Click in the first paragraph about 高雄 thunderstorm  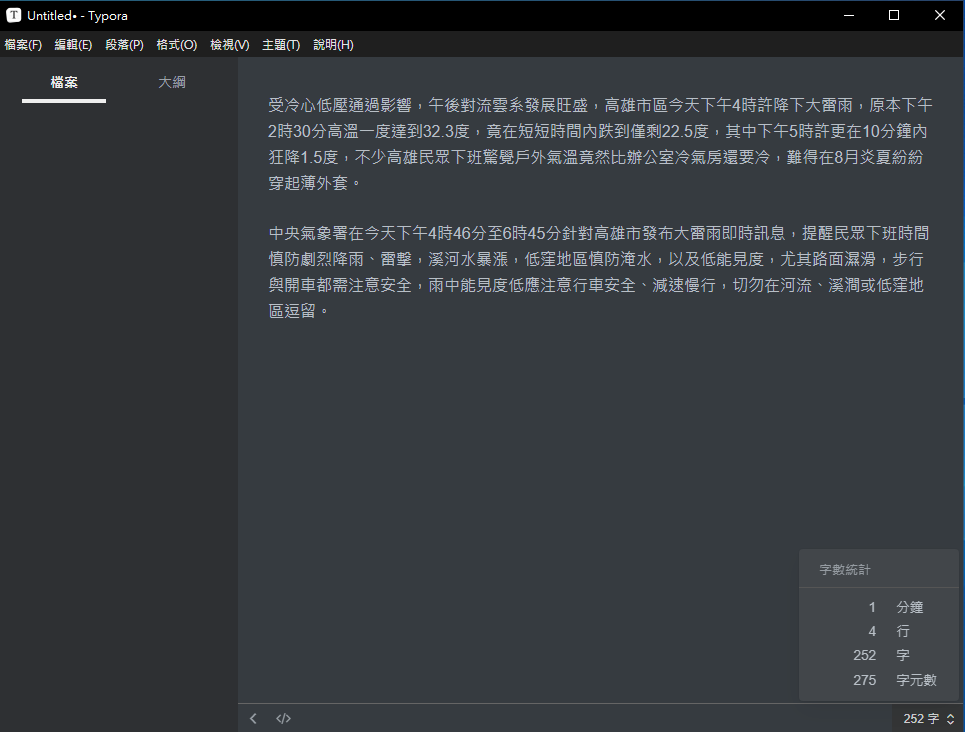600,144
